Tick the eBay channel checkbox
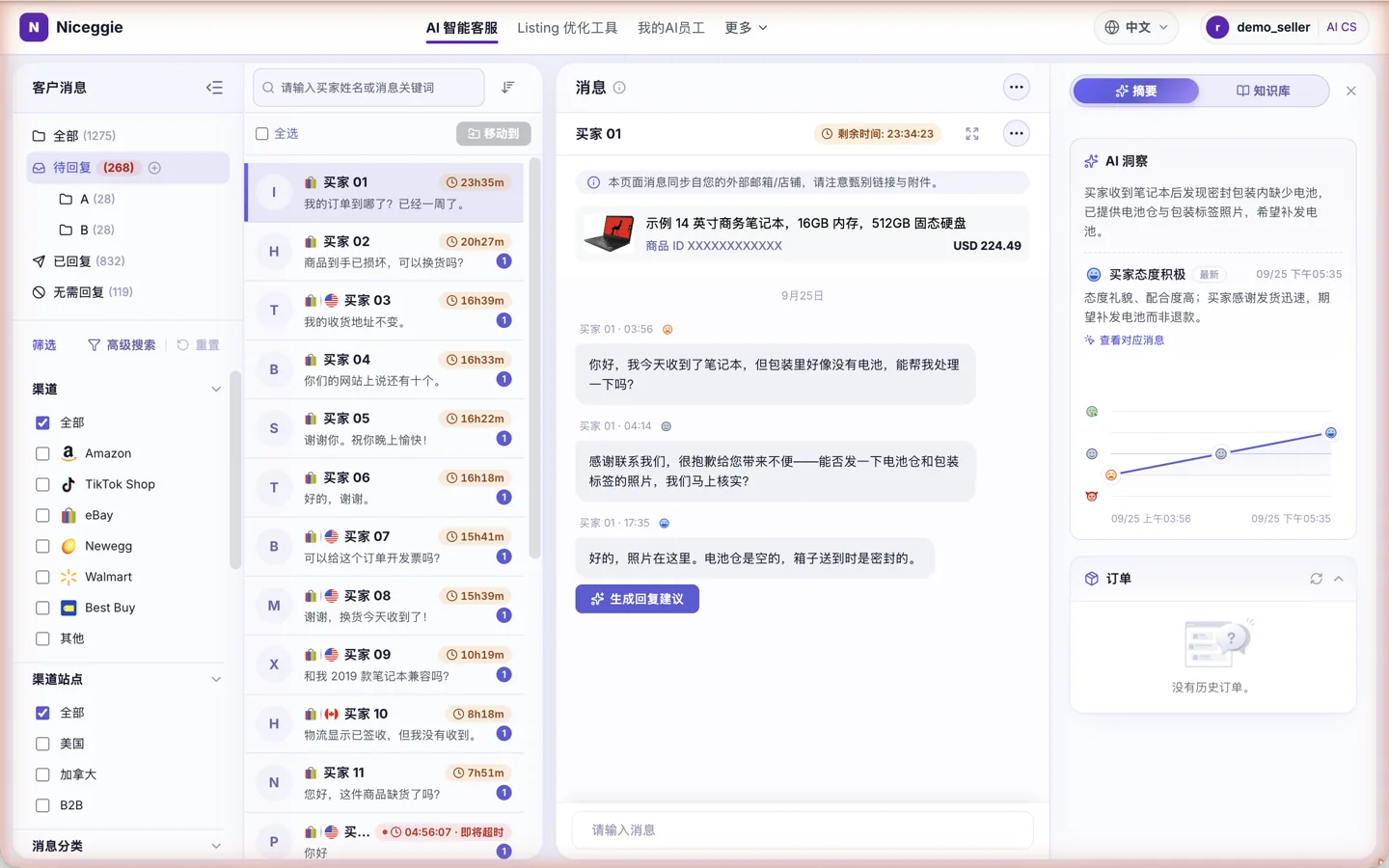 tap(42, 515)
